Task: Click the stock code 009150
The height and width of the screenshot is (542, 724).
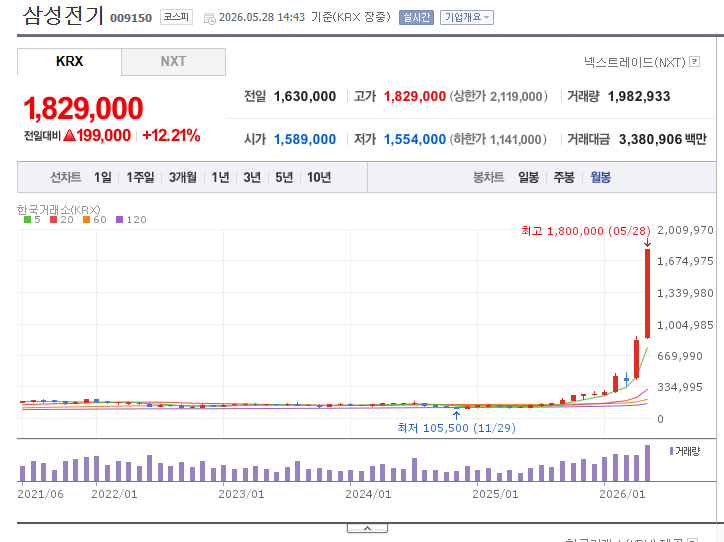Action: pyautogui.click(x=131, y=18)
